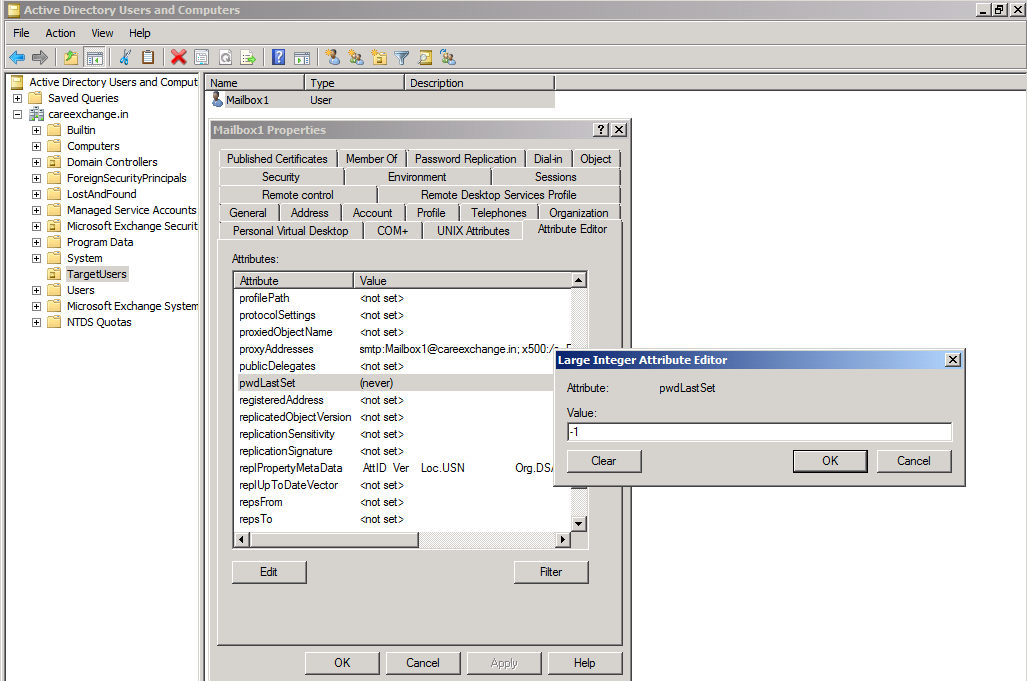The image size is (1027, 681).
Task: Click the Cut scissors icon
Action: click(x=125, y=58)
